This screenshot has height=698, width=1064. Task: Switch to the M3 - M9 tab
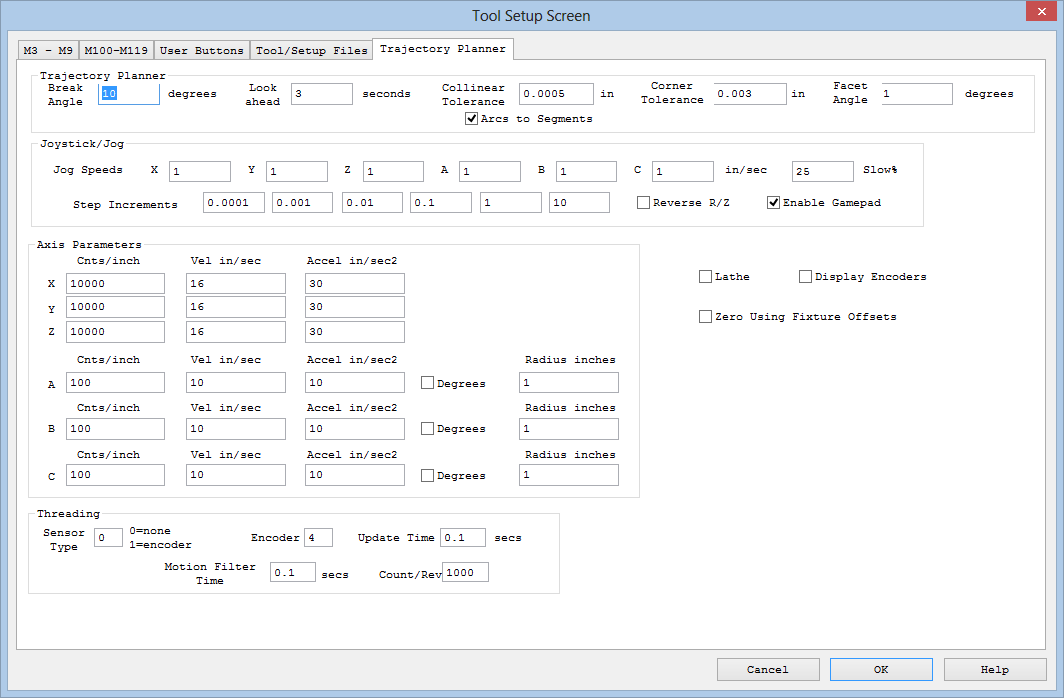point(46,49)
